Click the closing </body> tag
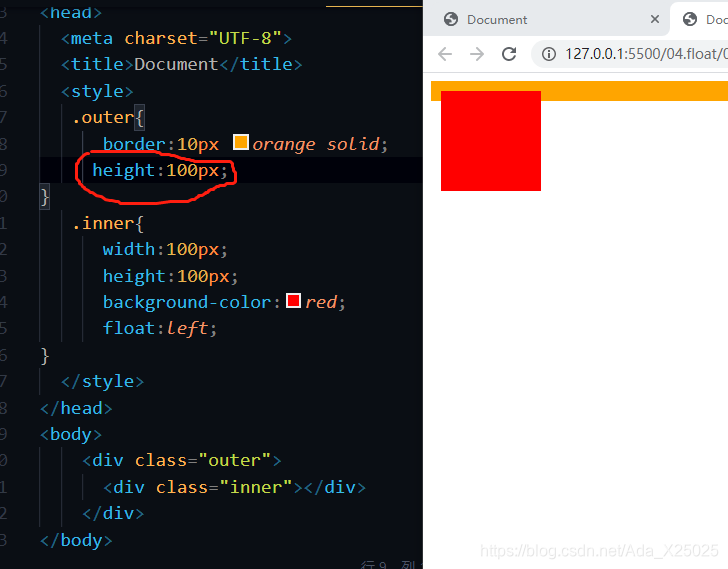The height and width of the screenshot is (569, 728). tap(76, 541)
